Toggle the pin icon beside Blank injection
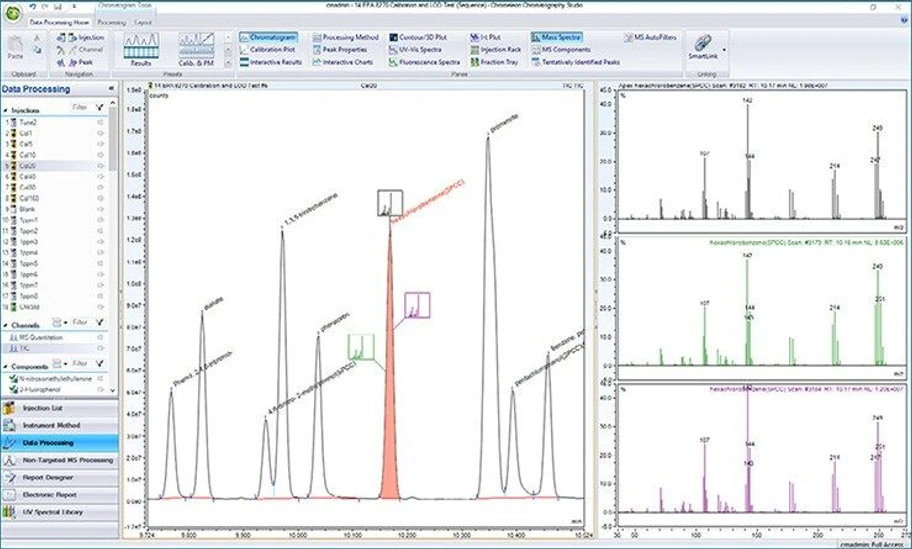This screenshot has height=549, width=912. coord(100,209)
